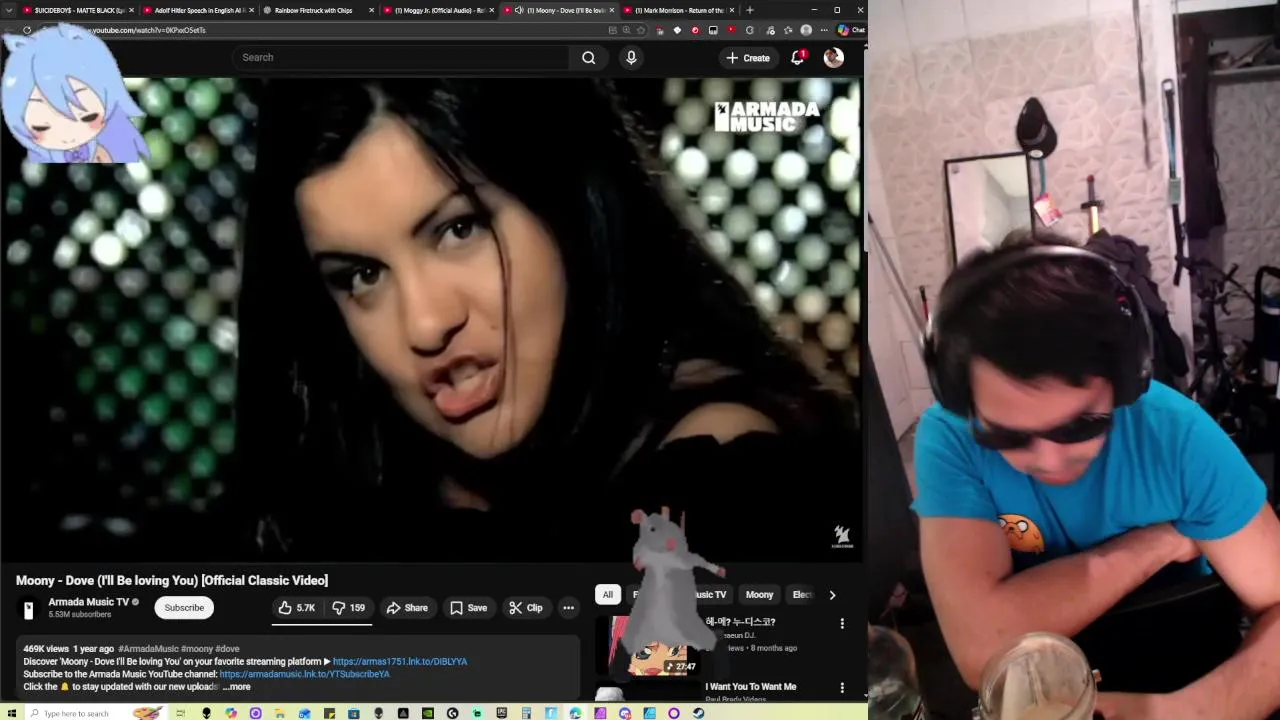The image size is (1280, 720).
Task: Open more actions ellipsis beside Clip
Action: [x=568, y=608]
